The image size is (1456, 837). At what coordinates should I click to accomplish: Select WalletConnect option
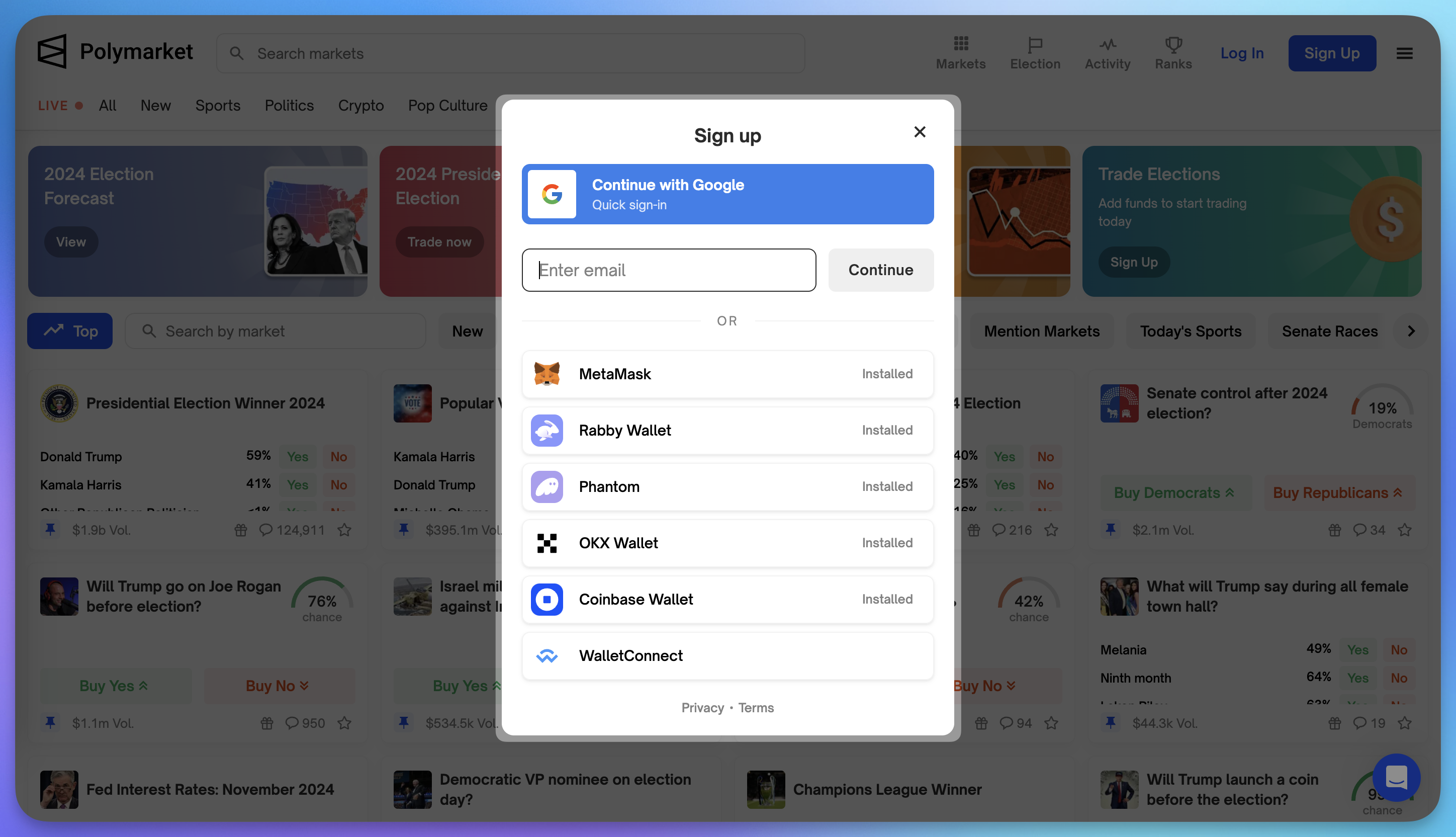pyautogui.click(x=727, y=655)
